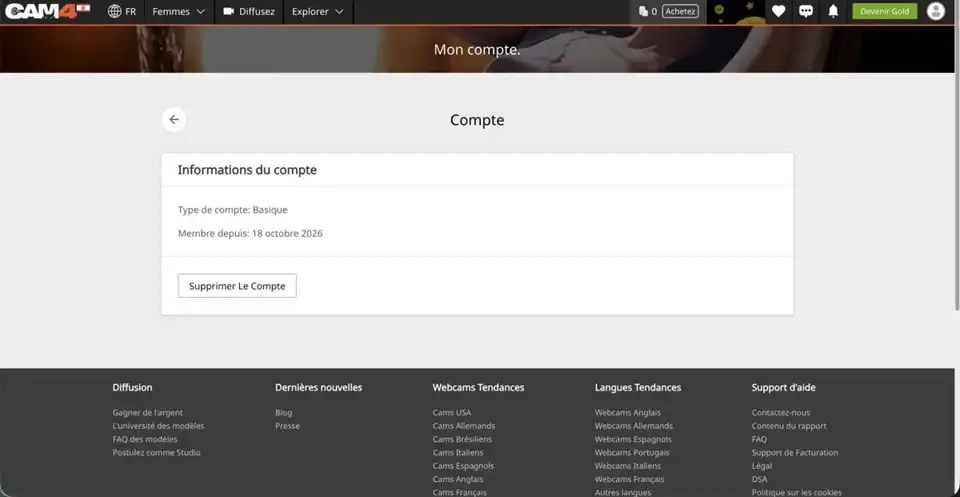The image size is (960, 497).
Task: Open the Cams Allemands link
Action: coord(464,426)
